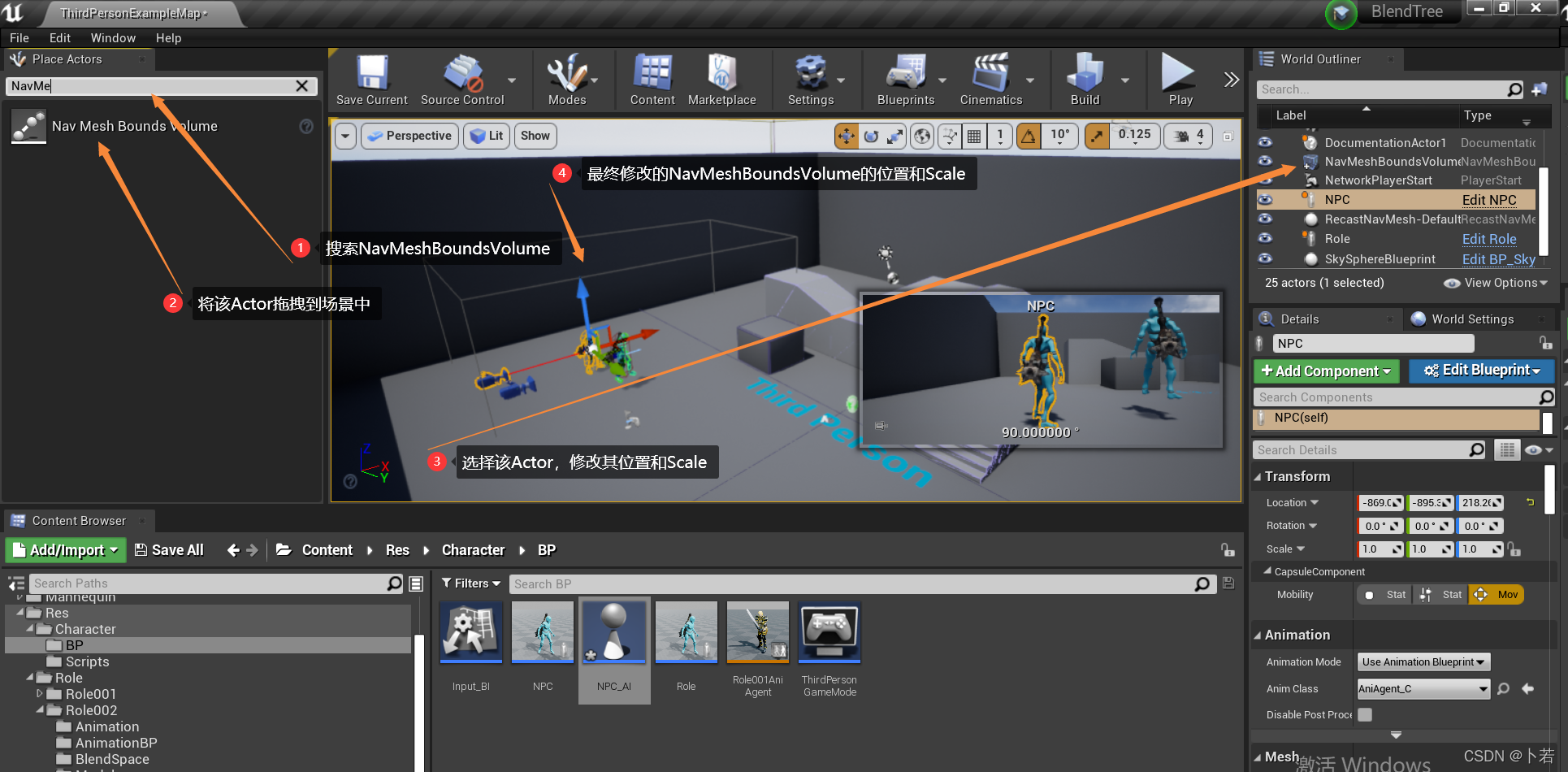Click the Add Component button
This screenshot has height=772, width=1568.
point(1326,371)
